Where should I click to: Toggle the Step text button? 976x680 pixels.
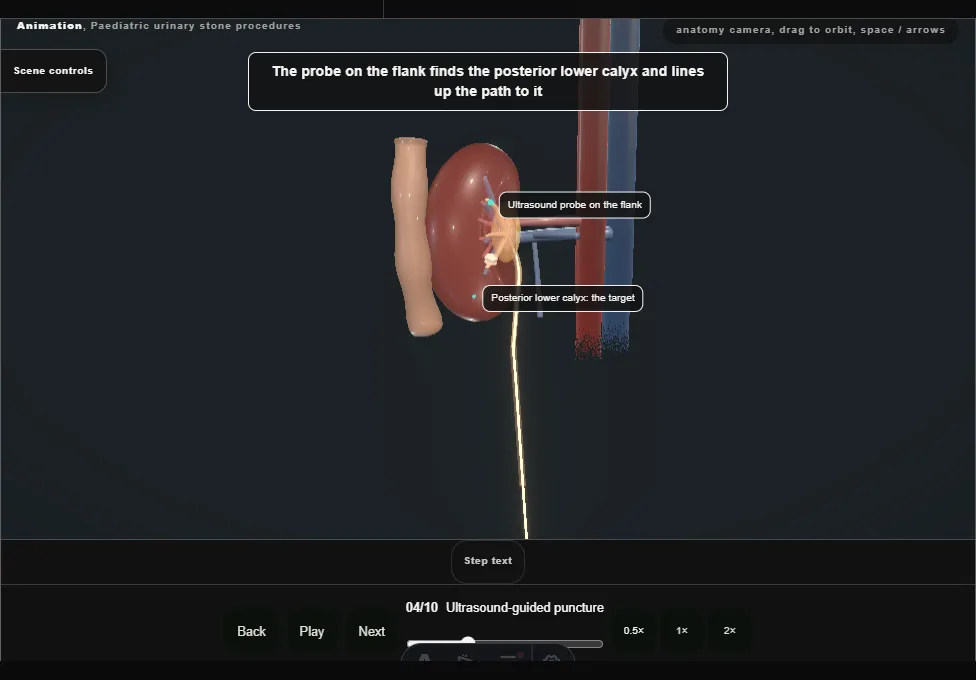pyautogui.click(x=488, y=561)
